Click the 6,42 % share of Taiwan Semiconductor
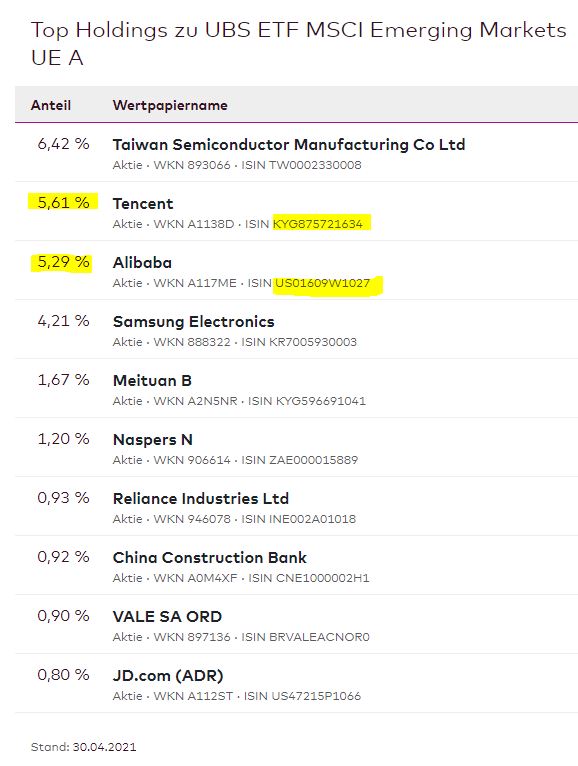 (64, 144)
